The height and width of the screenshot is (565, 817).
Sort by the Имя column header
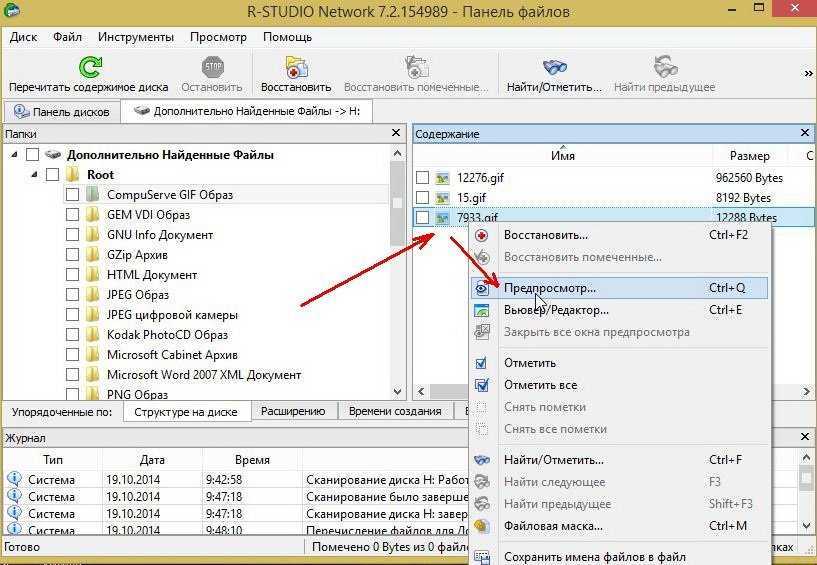click(x=563, y=155)
